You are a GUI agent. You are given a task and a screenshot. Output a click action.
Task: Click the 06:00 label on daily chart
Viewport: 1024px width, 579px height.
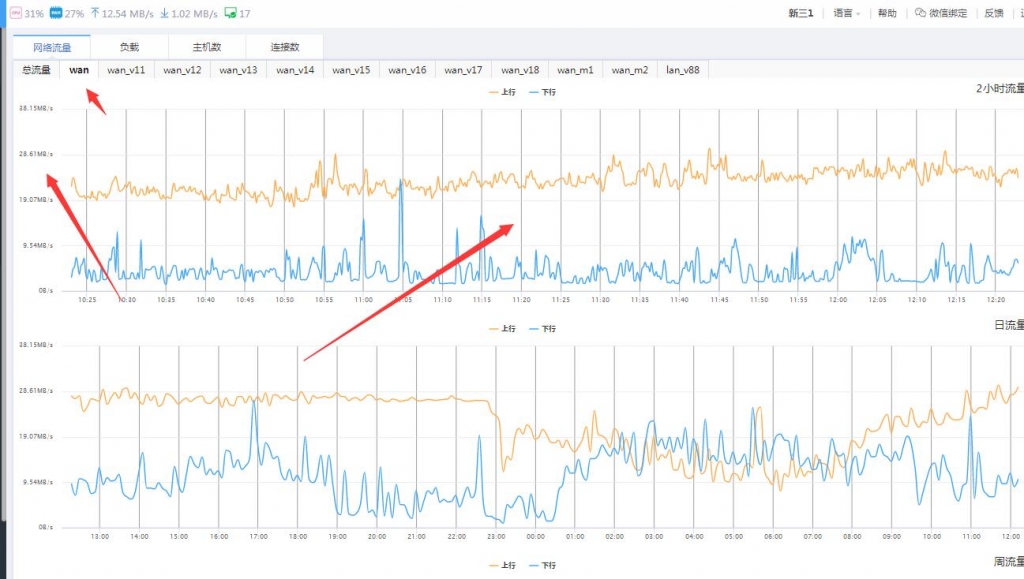pyautogui.click(x=773, y=536)
